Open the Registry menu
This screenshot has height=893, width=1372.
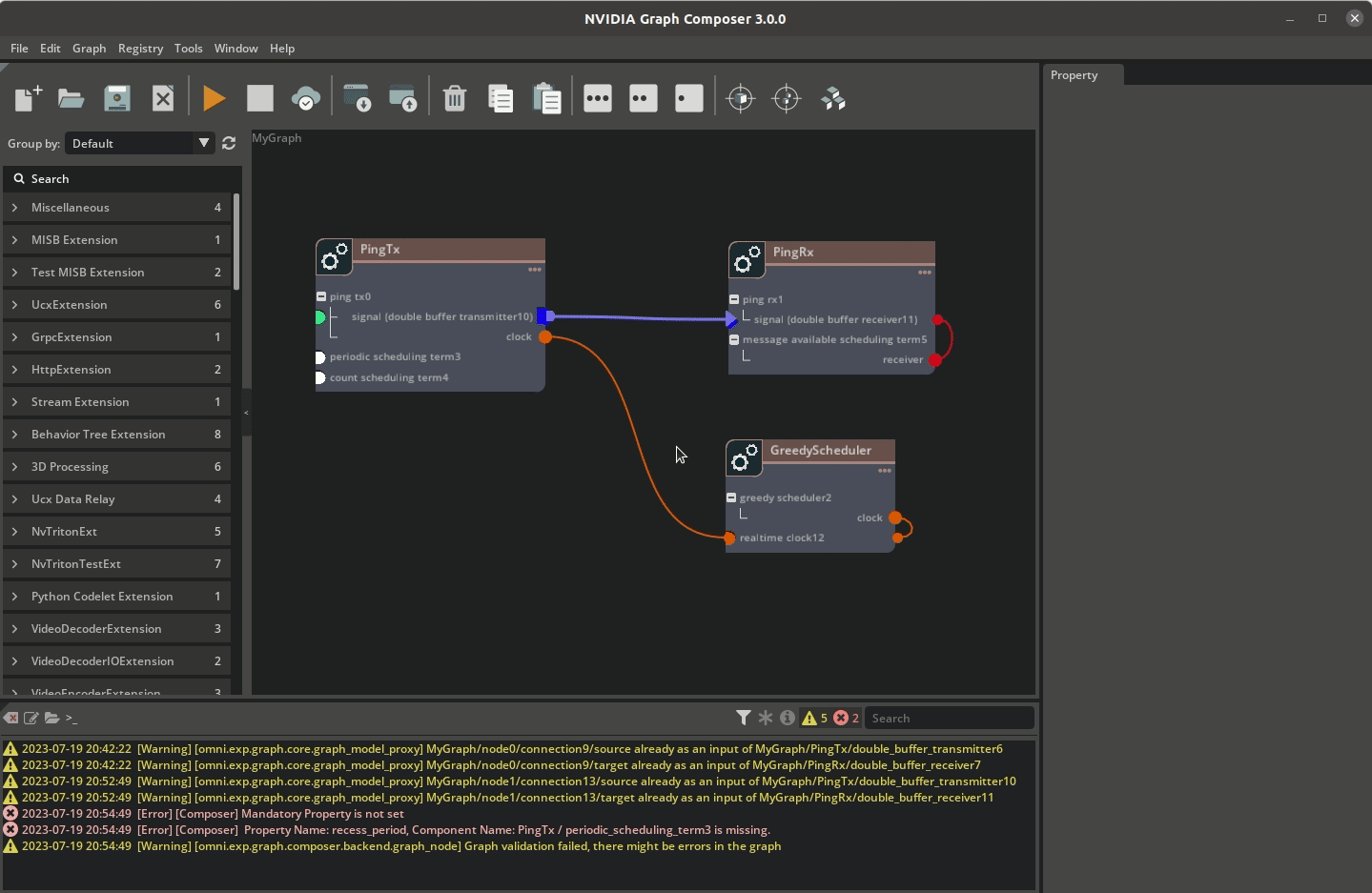pyautogui.click(x=140, y=49)
